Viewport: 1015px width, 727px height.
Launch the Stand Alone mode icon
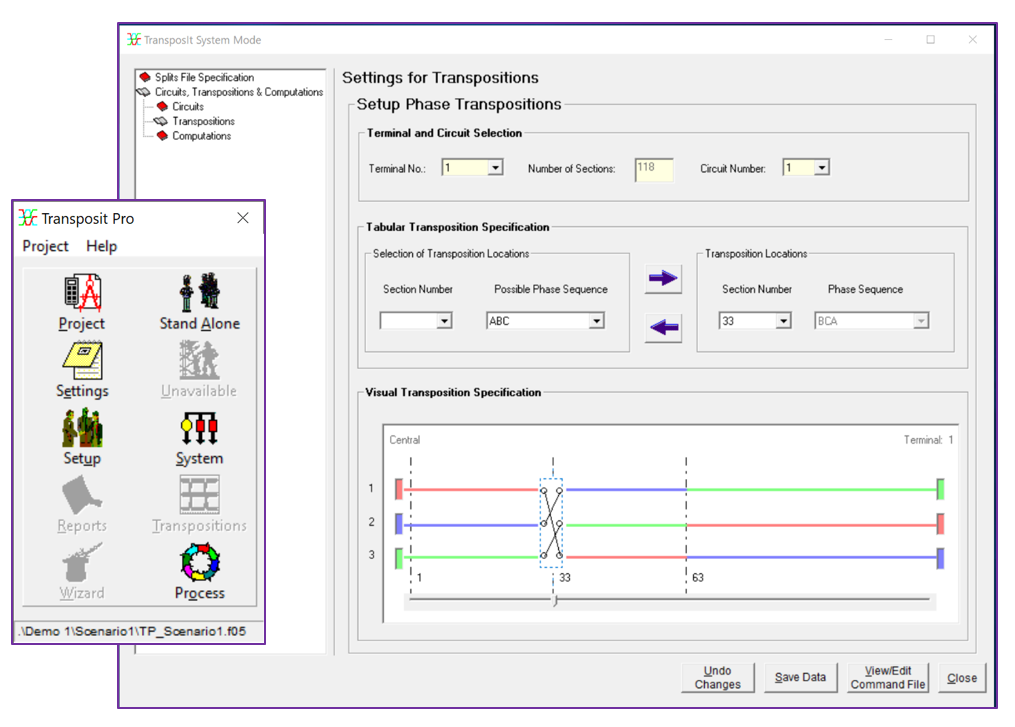[199, 293]
